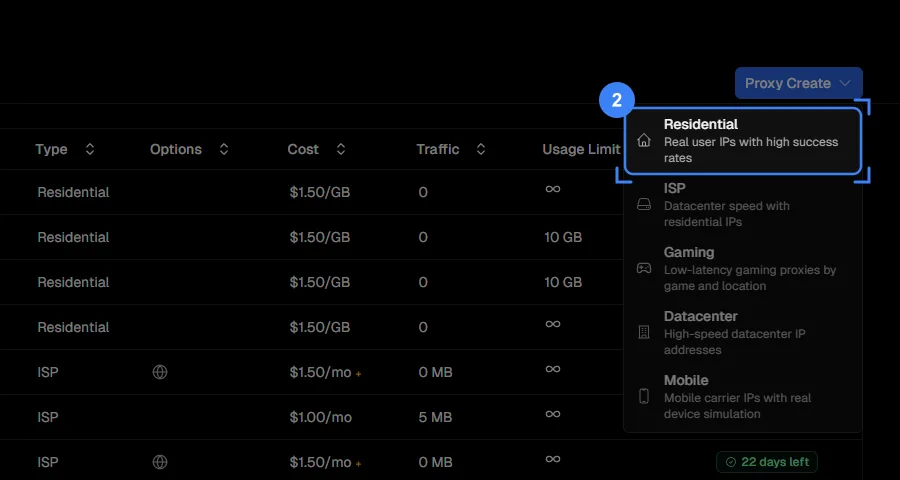The width and height of the screenshot is (900, 480).
Task: Choose ISP from the proxy menu
Action: pos(743,204)
